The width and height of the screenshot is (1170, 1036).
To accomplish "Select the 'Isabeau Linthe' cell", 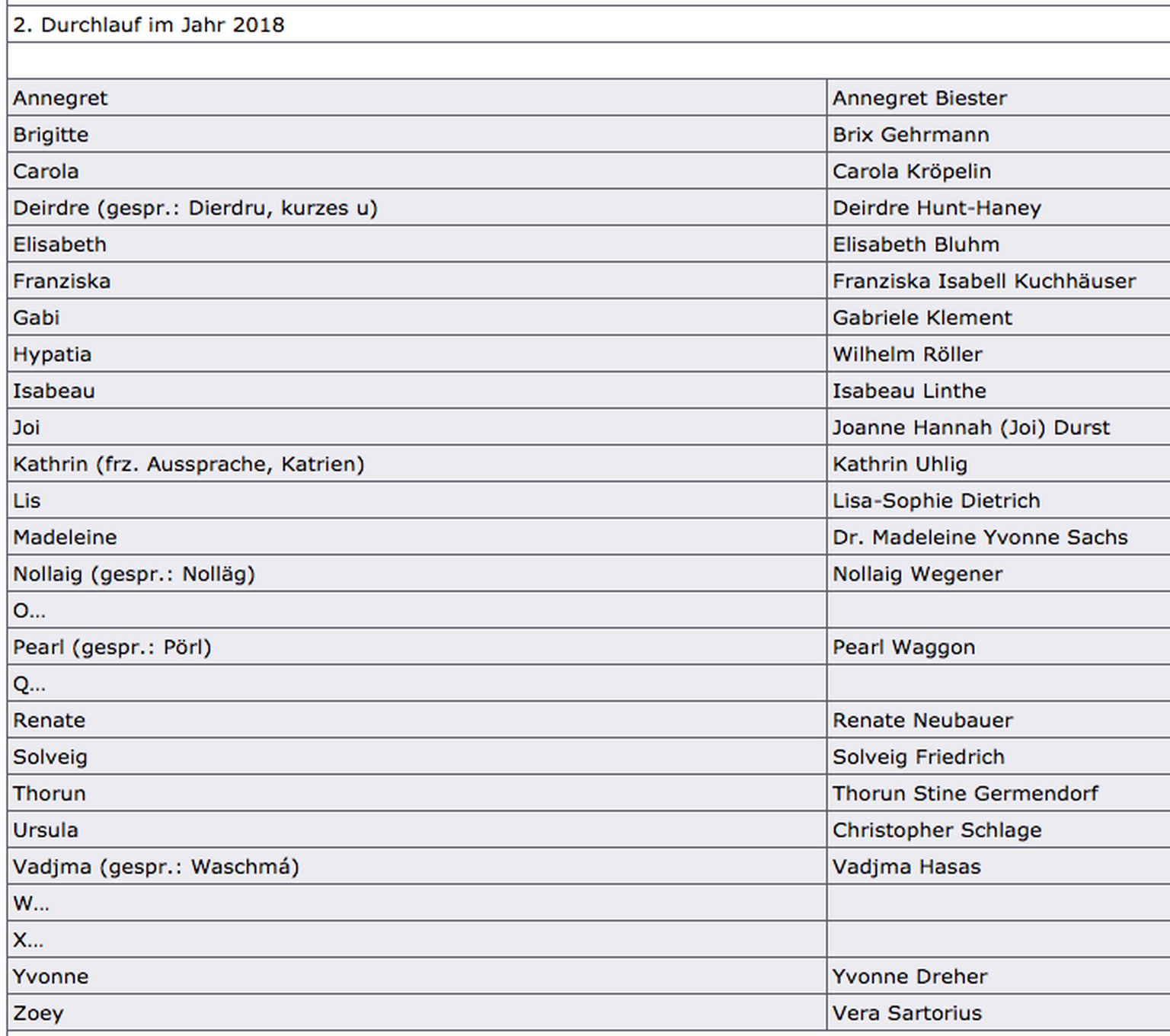I will click(909, 391).
